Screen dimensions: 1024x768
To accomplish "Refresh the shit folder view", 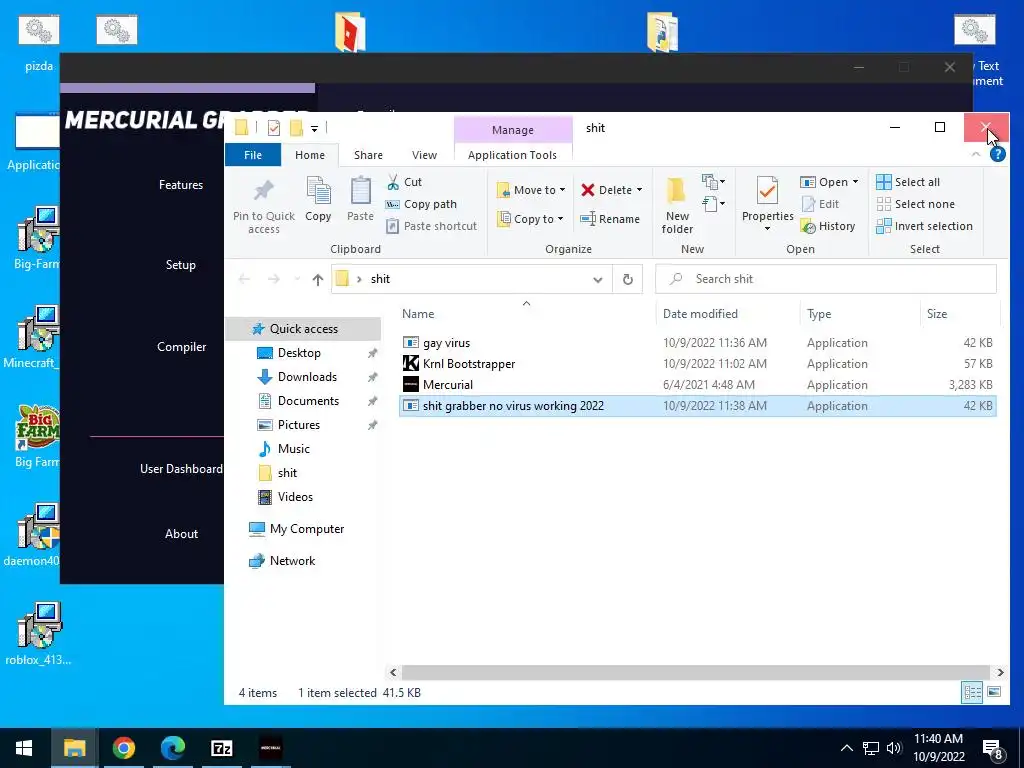I will pos(628,280).
